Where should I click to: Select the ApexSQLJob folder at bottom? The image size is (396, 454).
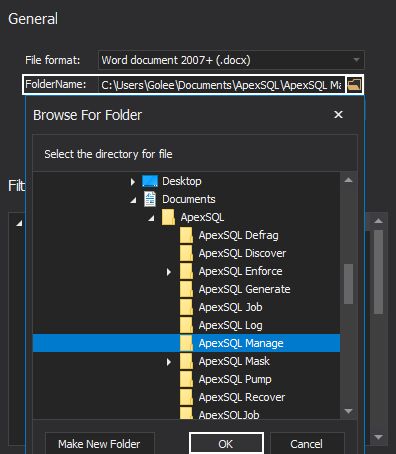point(229,415)
